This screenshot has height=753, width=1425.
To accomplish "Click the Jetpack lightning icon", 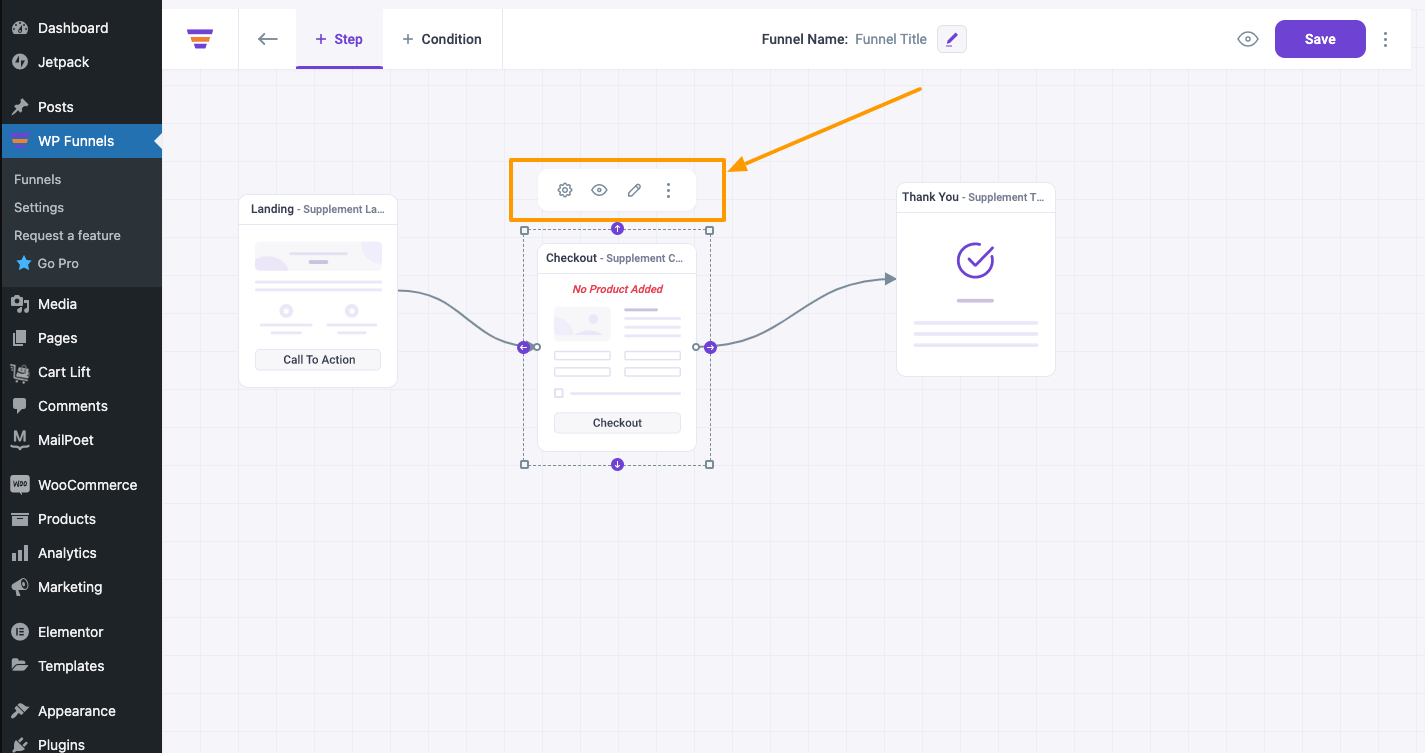I will [20, 62].
